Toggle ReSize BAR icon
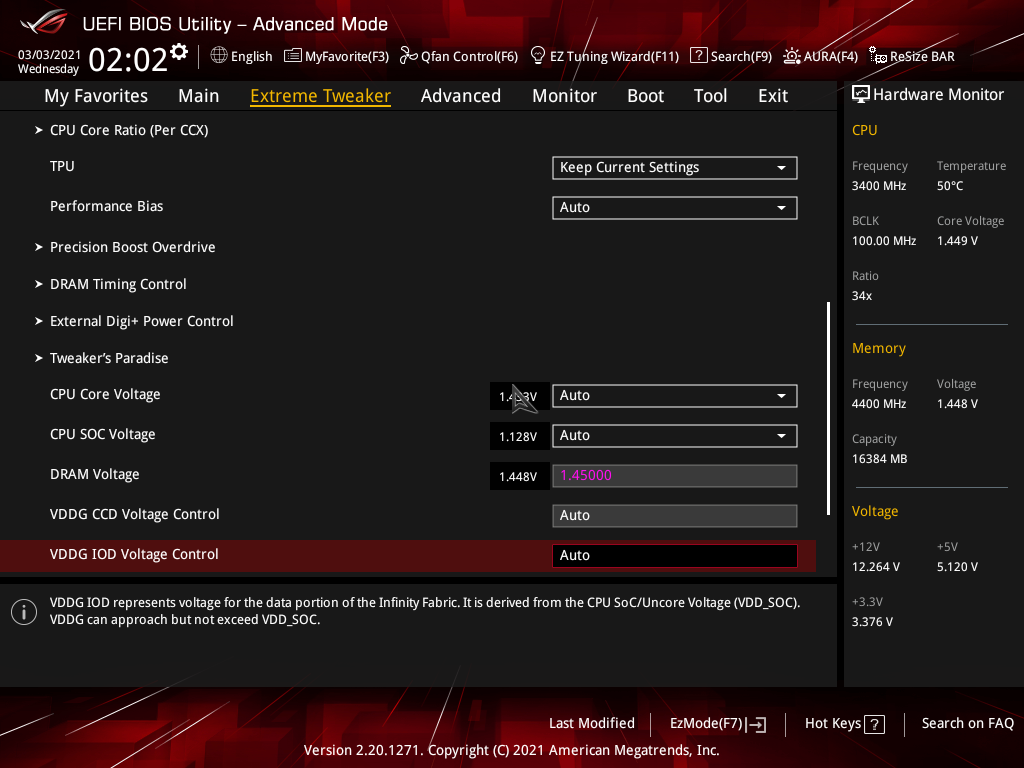 coord(878,56)
